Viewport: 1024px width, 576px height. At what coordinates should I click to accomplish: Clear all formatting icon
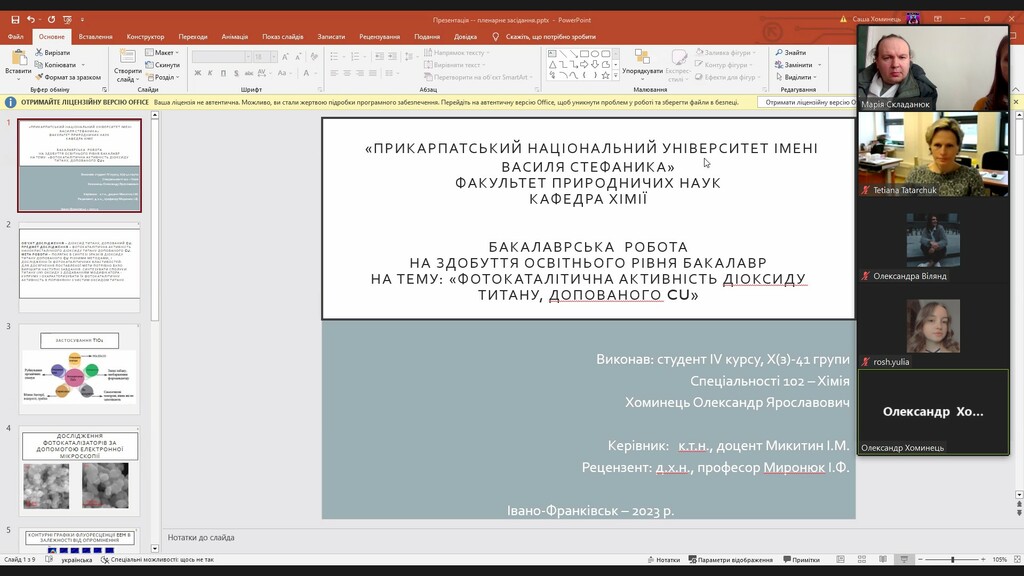point(314,57)
